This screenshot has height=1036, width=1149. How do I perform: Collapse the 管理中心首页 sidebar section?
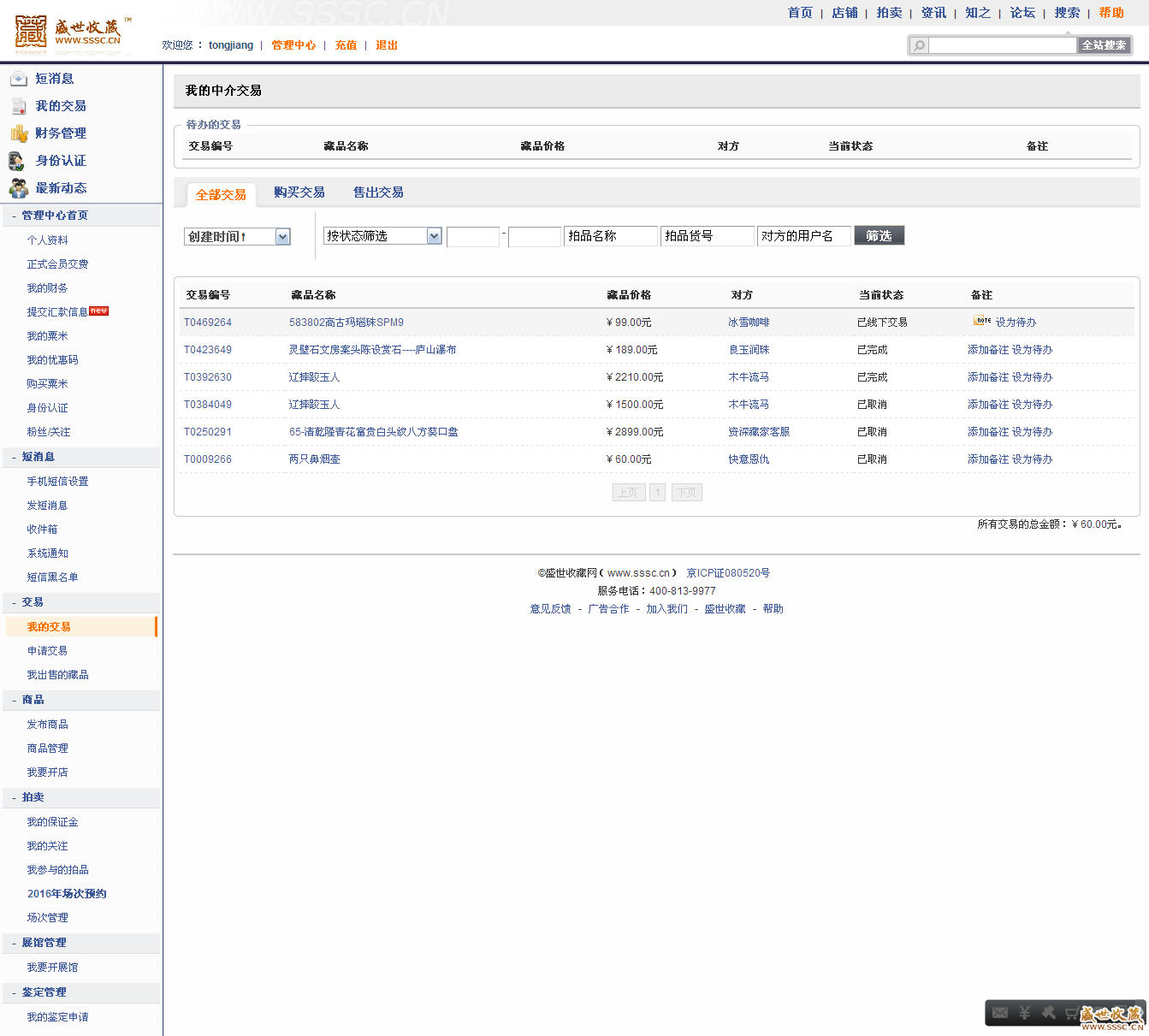15,216
